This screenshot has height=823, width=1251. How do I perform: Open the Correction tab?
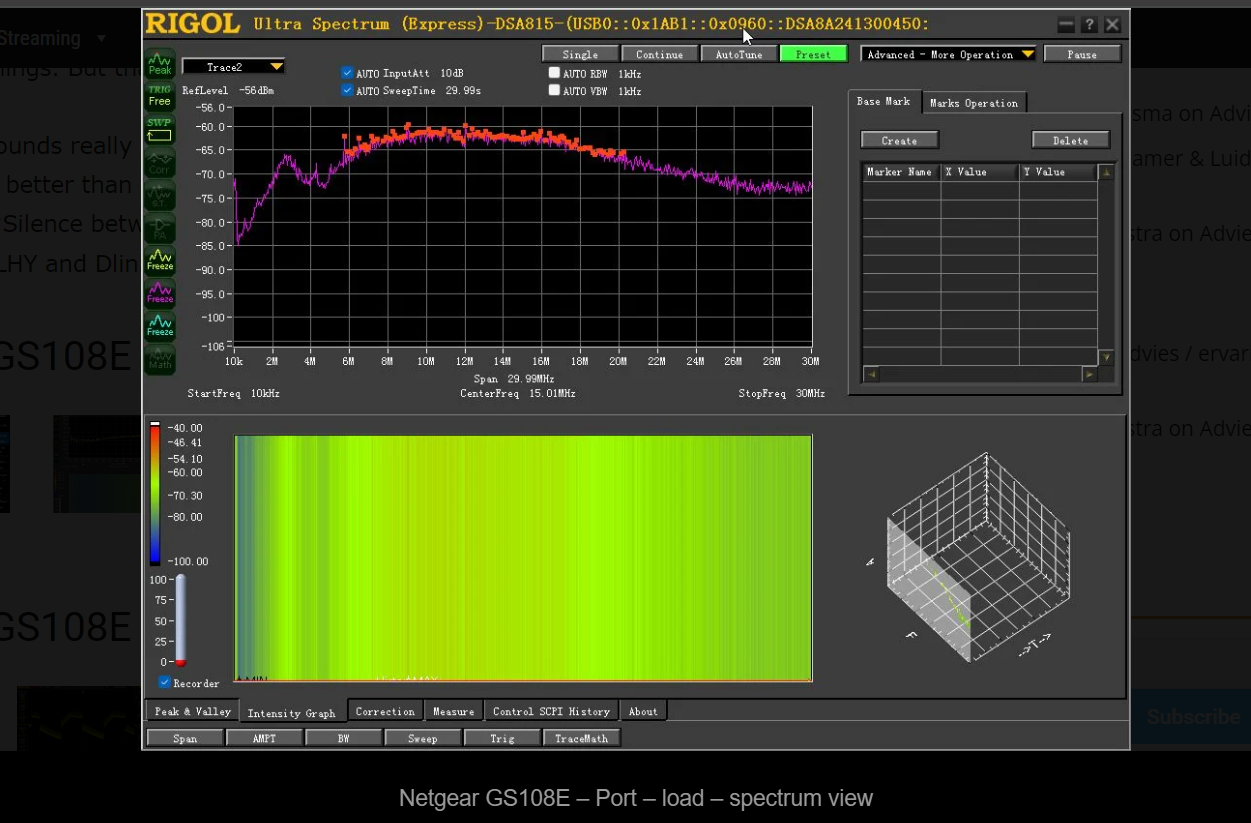385,712
